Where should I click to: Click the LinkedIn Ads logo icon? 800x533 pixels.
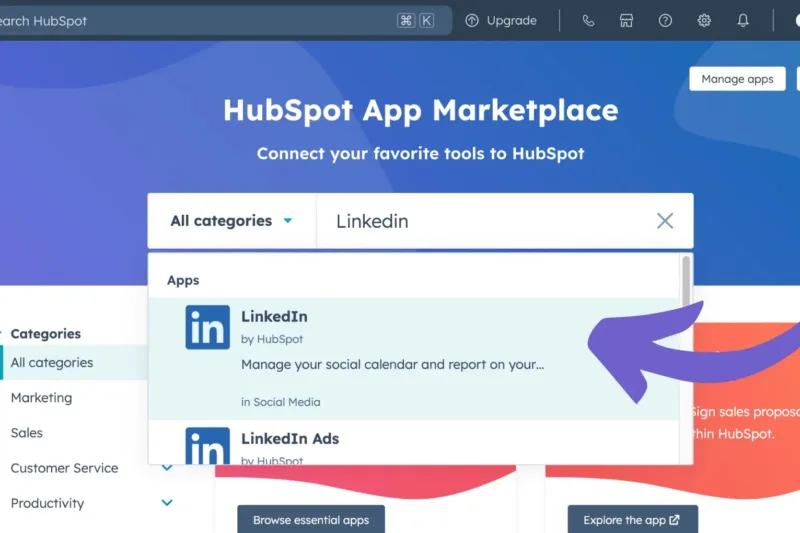click(x=208, y=446)
